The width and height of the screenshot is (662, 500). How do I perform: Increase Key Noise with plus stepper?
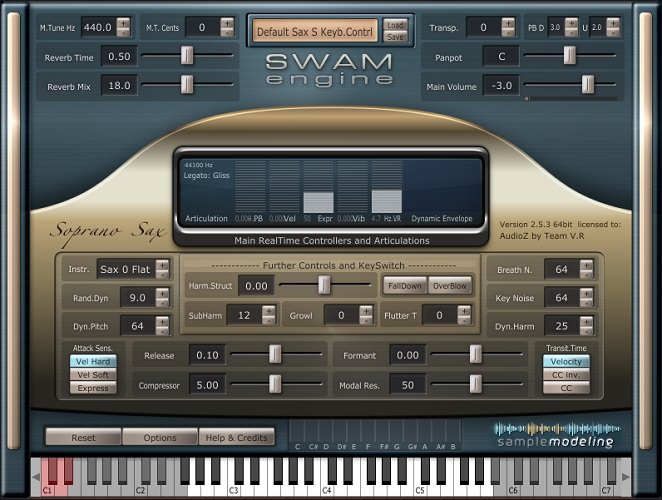586,293
